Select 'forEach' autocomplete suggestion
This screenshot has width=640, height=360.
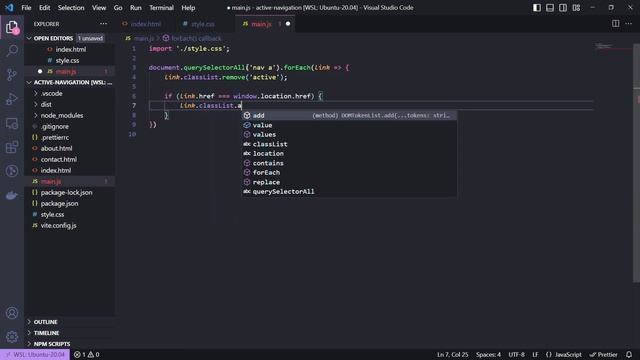pyautogui.click(x=349, y=173)
